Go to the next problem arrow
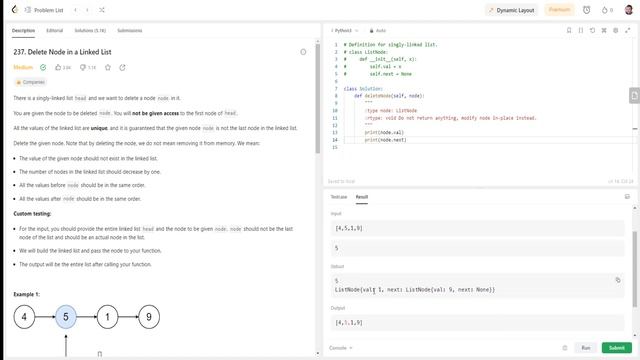Screen dimensions: 640x360 [87, 10]
